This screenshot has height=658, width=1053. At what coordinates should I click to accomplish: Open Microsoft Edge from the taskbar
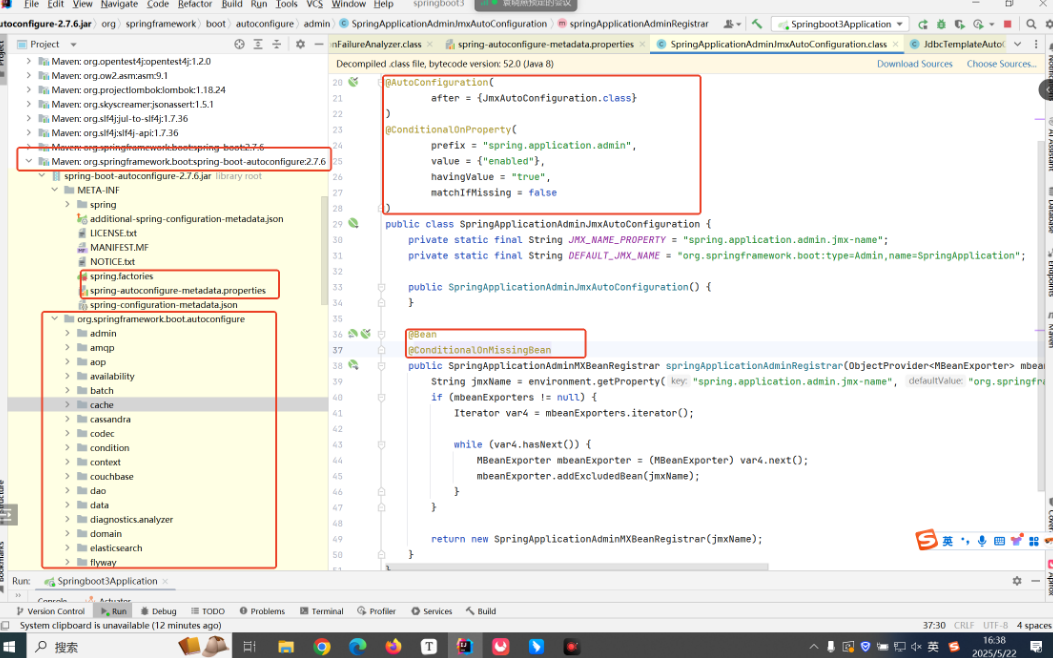[357, 646]
